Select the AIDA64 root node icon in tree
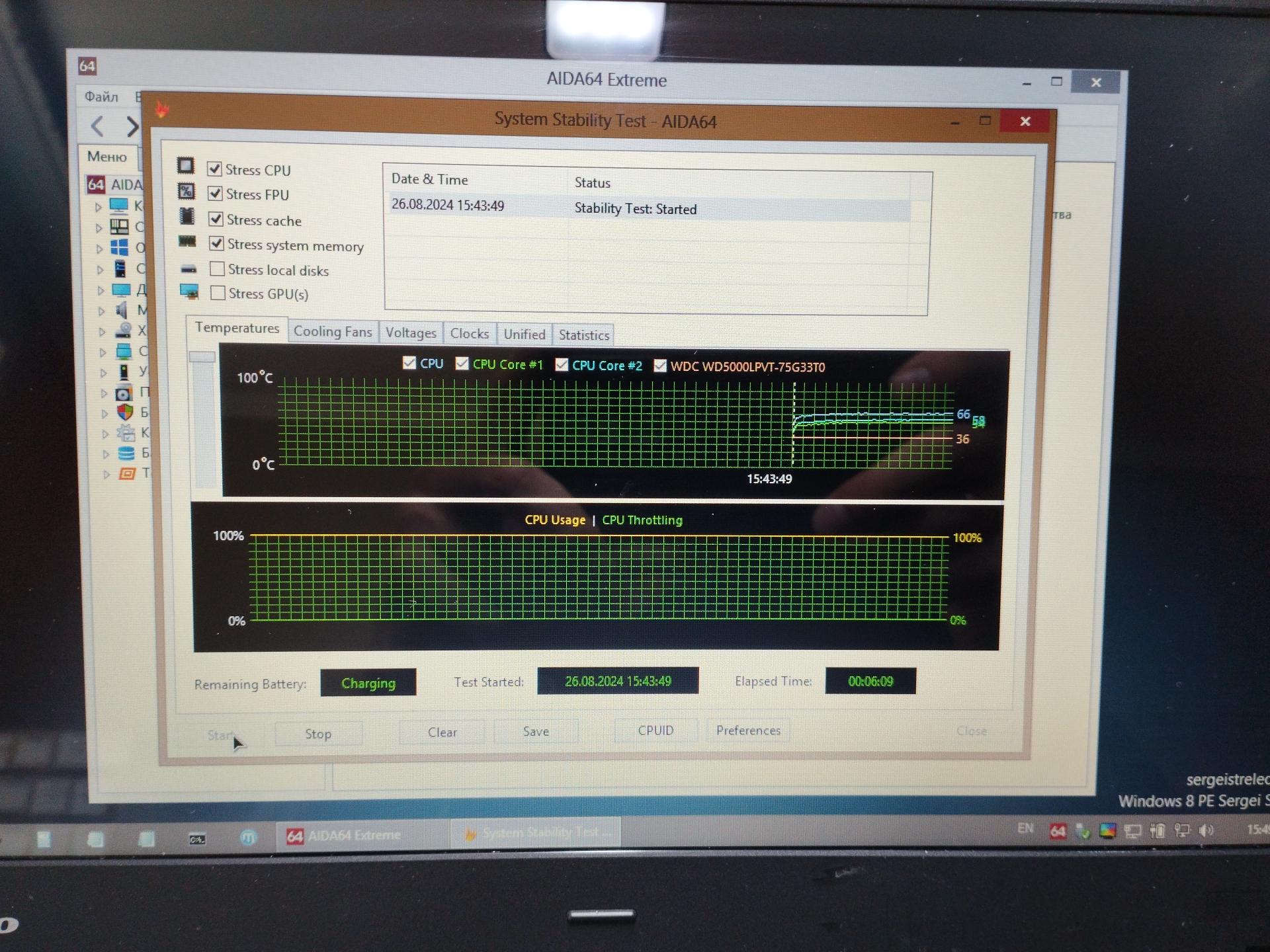This screenshot has height=952, width=1270. click(96, 184)
